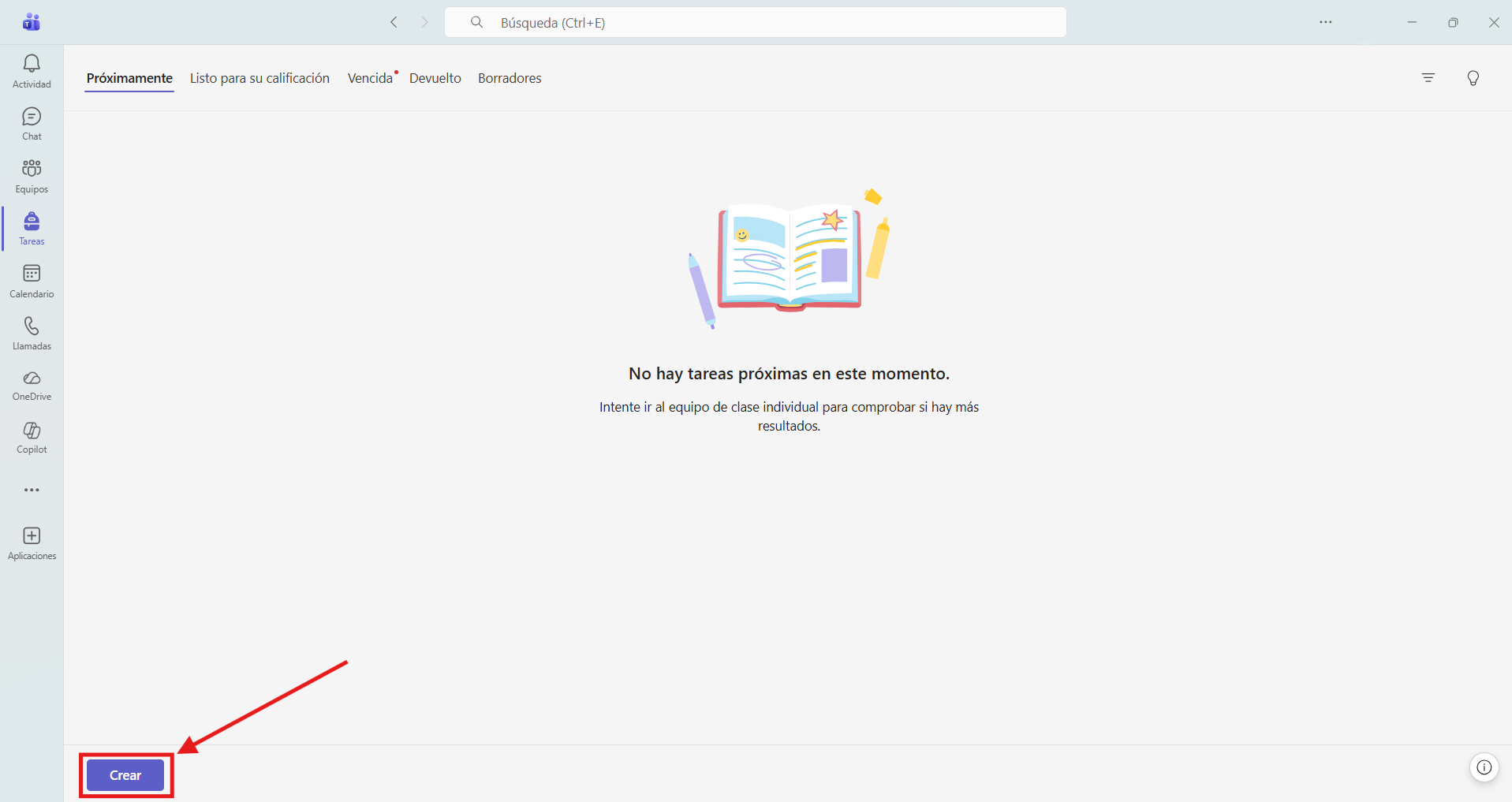Launch Copilot from the sidebar
Viewport: 1512px width, 802px height.
point(32,438)
